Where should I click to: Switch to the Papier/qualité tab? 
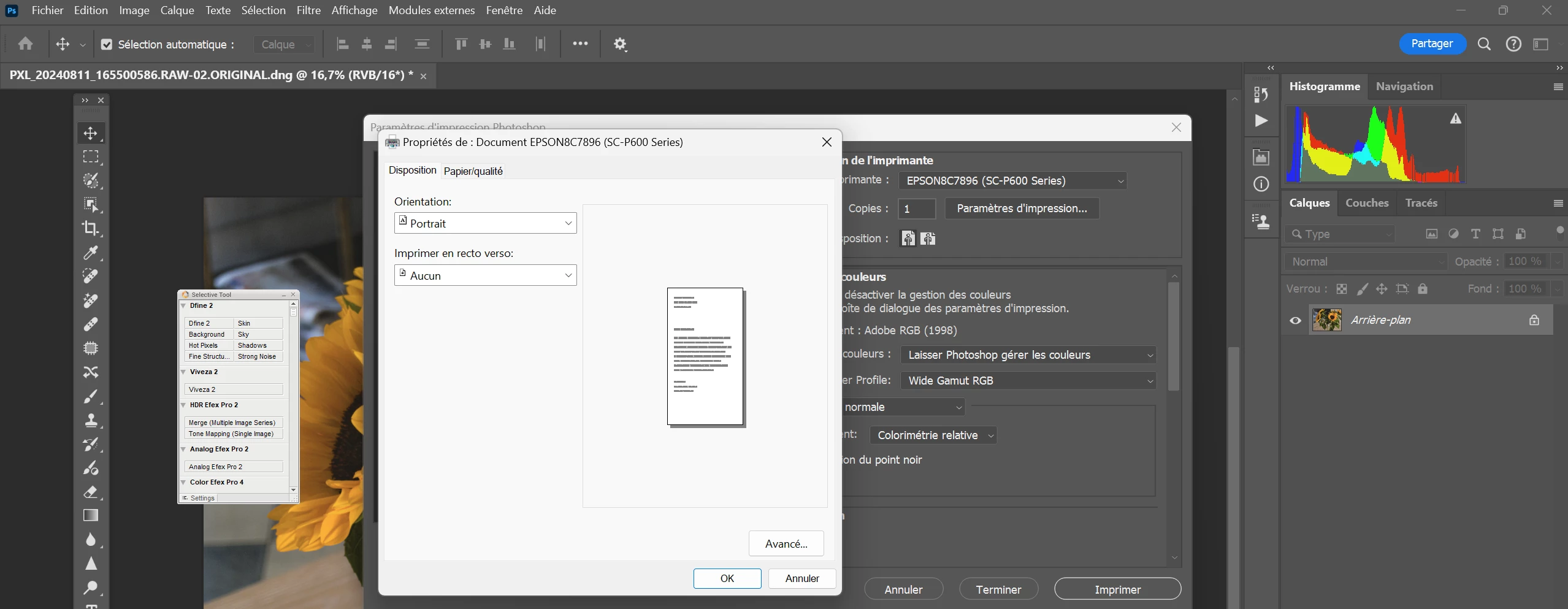(473, 171)
